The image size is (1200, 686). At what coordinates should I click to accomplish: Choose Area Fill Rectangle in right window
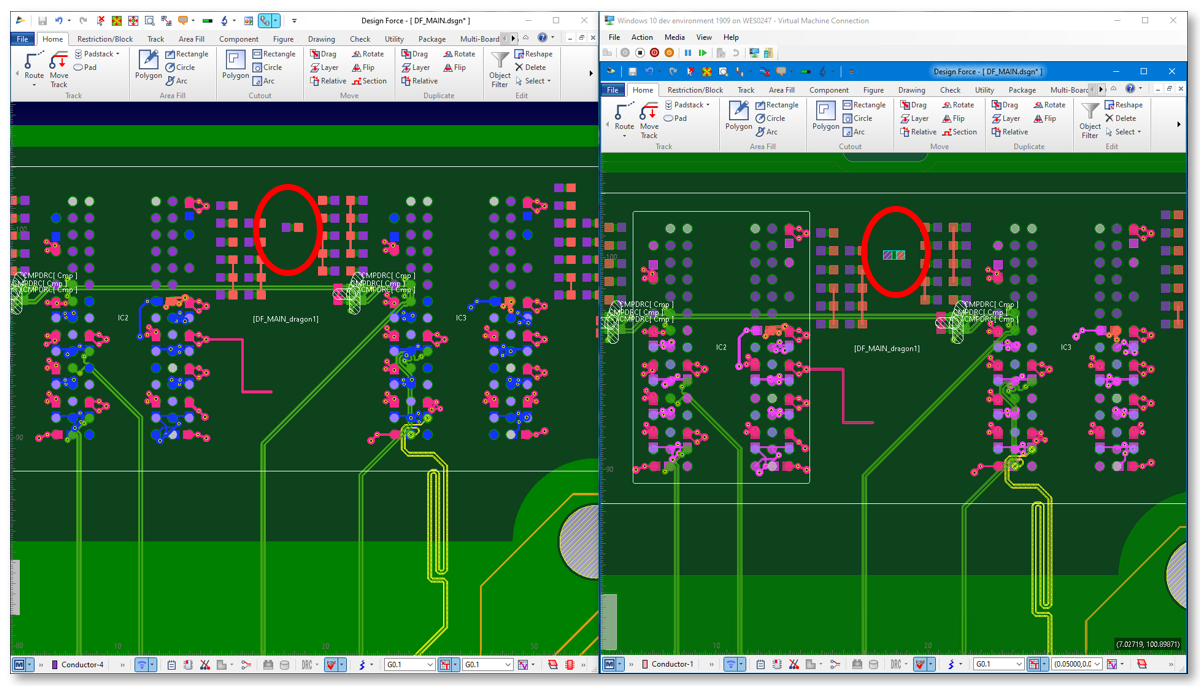click(776, 105)
